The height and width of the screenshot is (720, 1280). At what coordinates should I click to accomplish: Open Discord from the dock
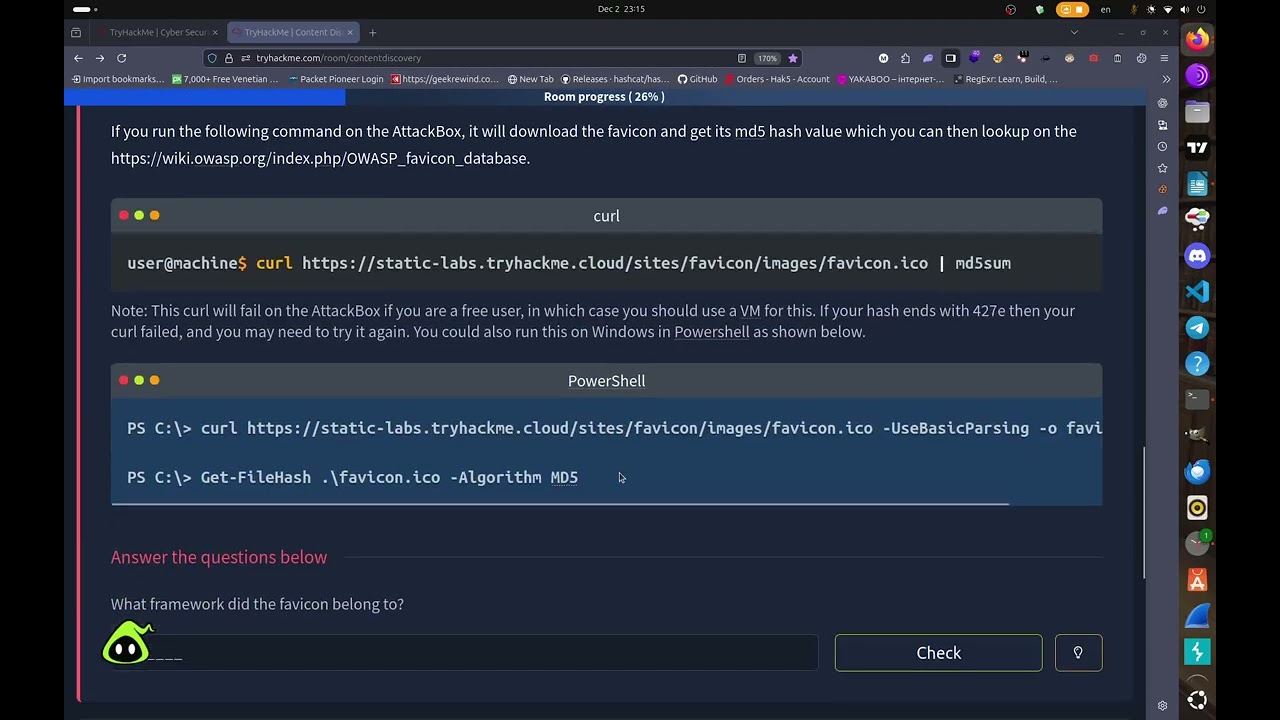(1197, 256)
